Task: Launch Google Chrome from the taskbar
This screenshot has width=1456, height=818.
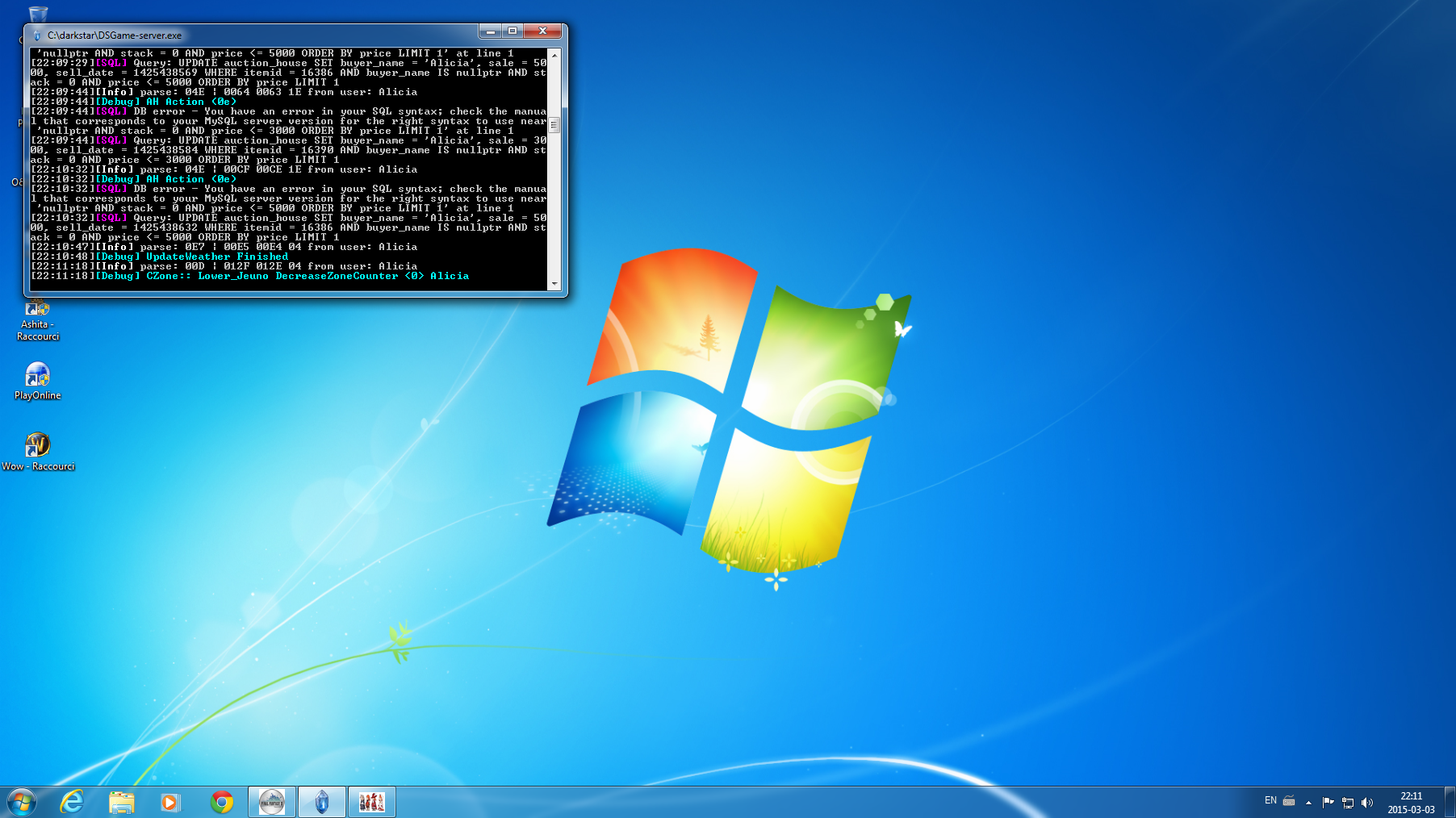Action: [x=221, y=802]
